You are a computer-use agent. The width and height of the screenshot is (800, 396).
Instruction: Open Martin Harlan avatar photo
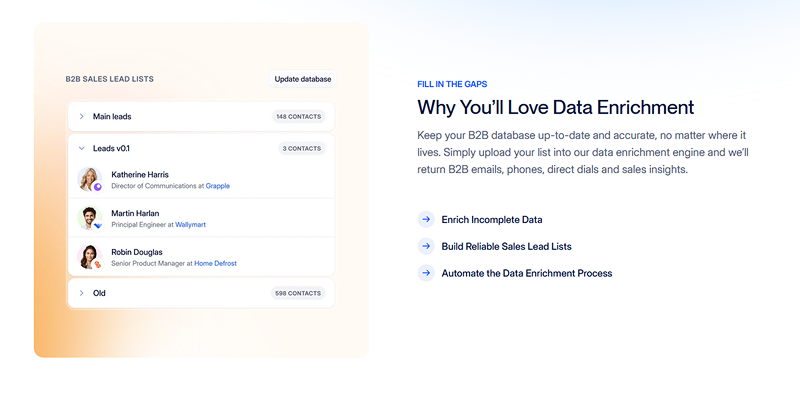click(89, 217)
